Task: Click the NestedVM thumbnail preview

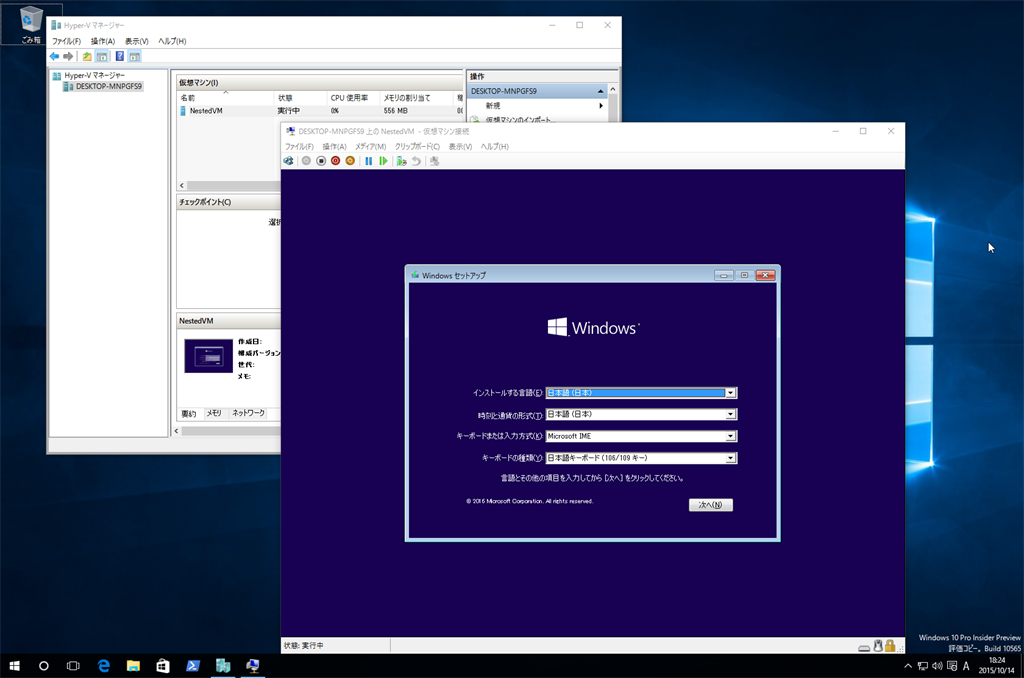Action: [208, 356]
